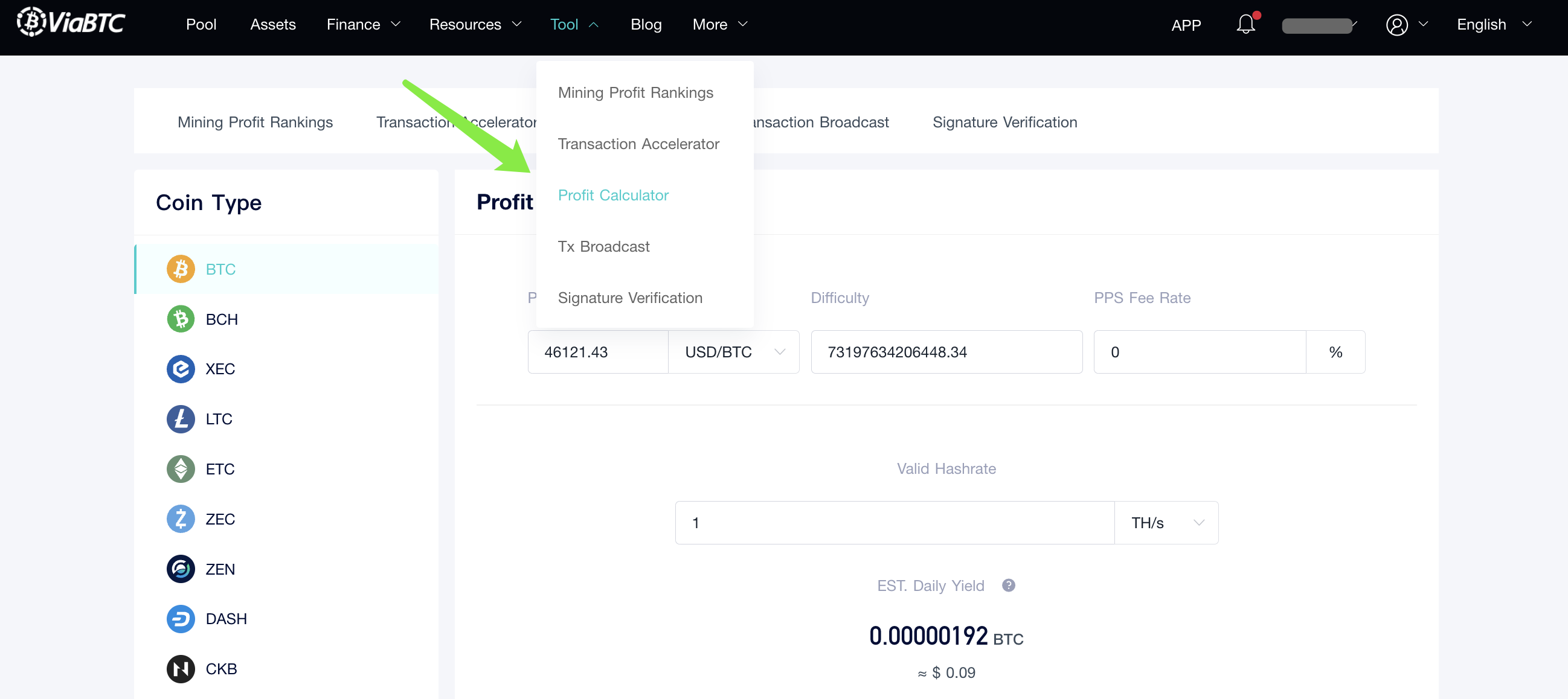The width and height of the screenshot is (1568, 699).
Task: Click the ZEN coin icon
Action: (x=179, y=568)
